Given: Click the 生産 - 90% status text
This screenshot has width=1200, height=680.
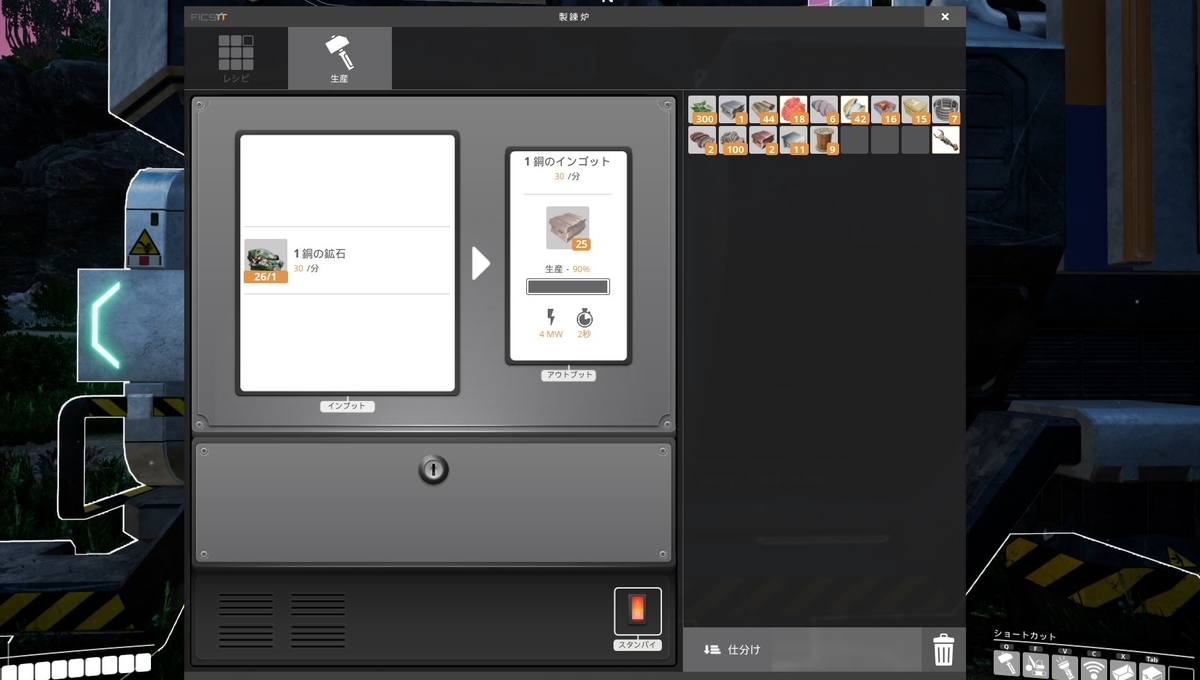Looking at the screenshot, I should 567,269.
